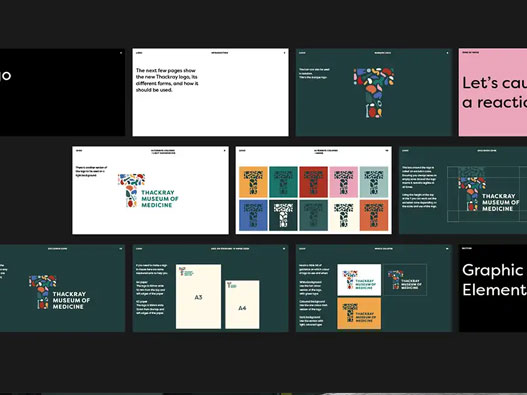Select the dark green outlined logo variant
This screenshot has width=527, height=395.
(405, 280)
